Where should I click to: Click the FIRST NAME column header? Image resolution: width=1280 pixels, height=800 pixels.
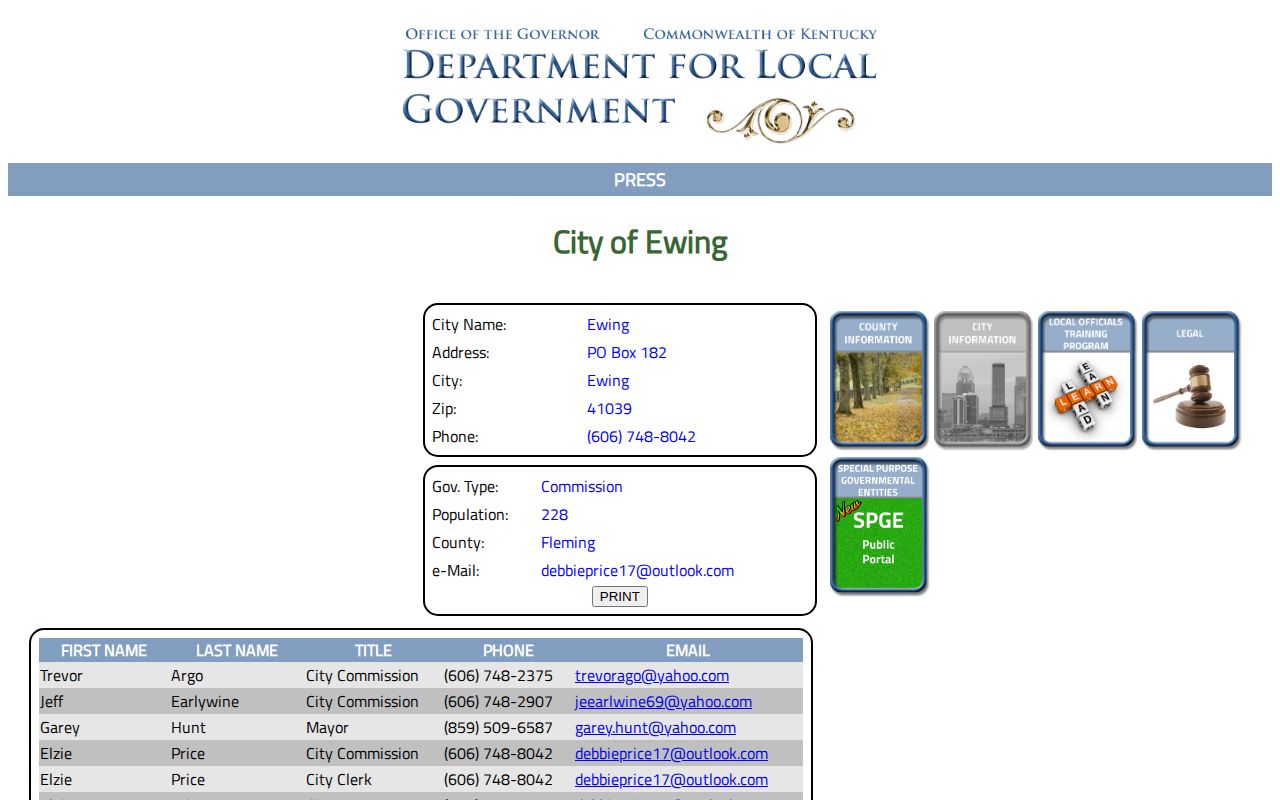tap(104, 650)
